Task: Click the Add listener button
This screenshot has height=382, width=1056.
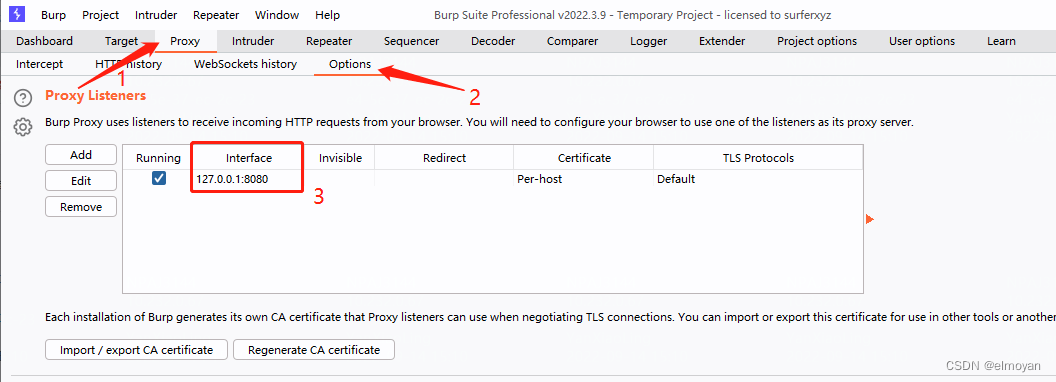Action: [81, 155]
